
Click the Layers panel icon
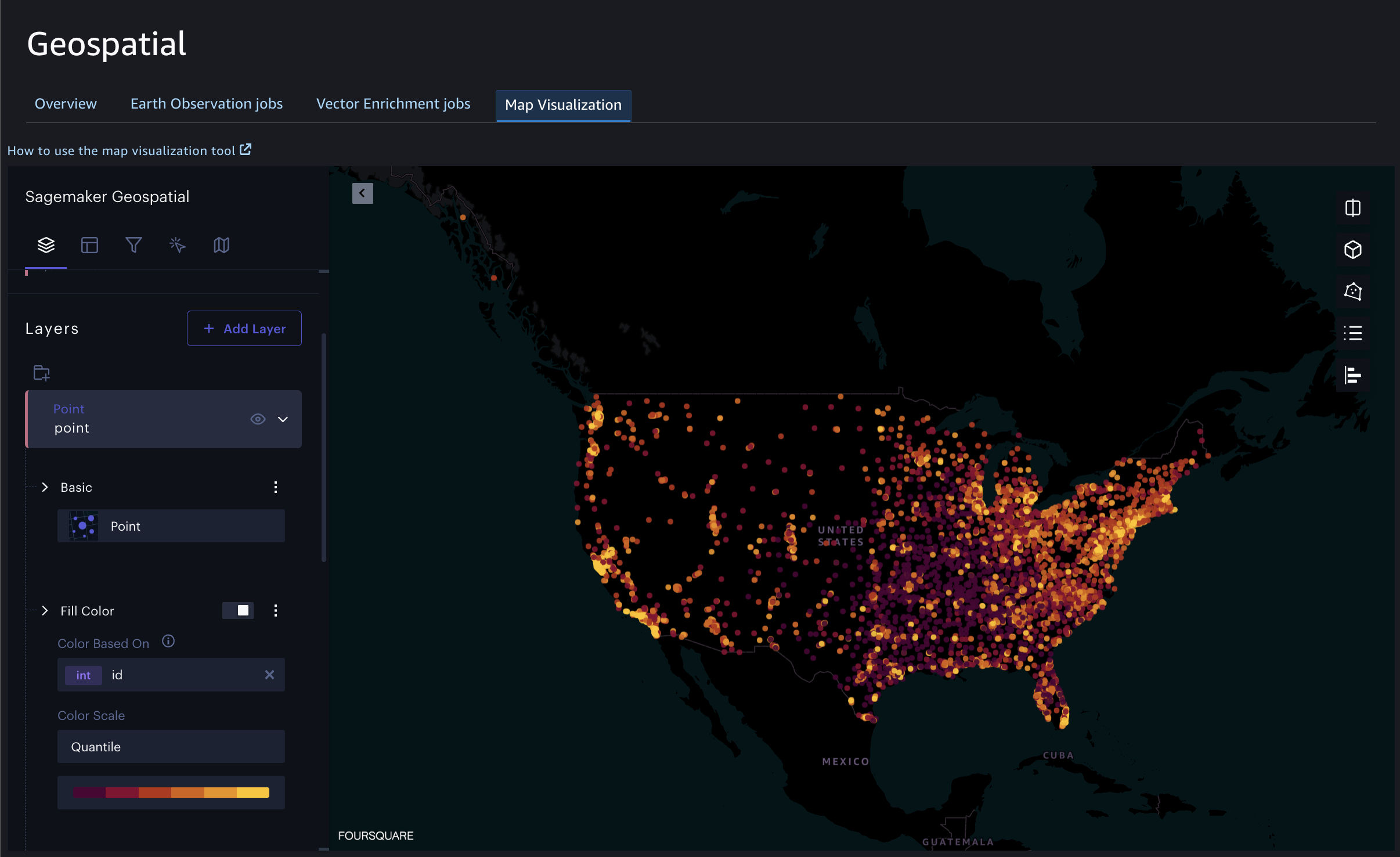[46, 245]
